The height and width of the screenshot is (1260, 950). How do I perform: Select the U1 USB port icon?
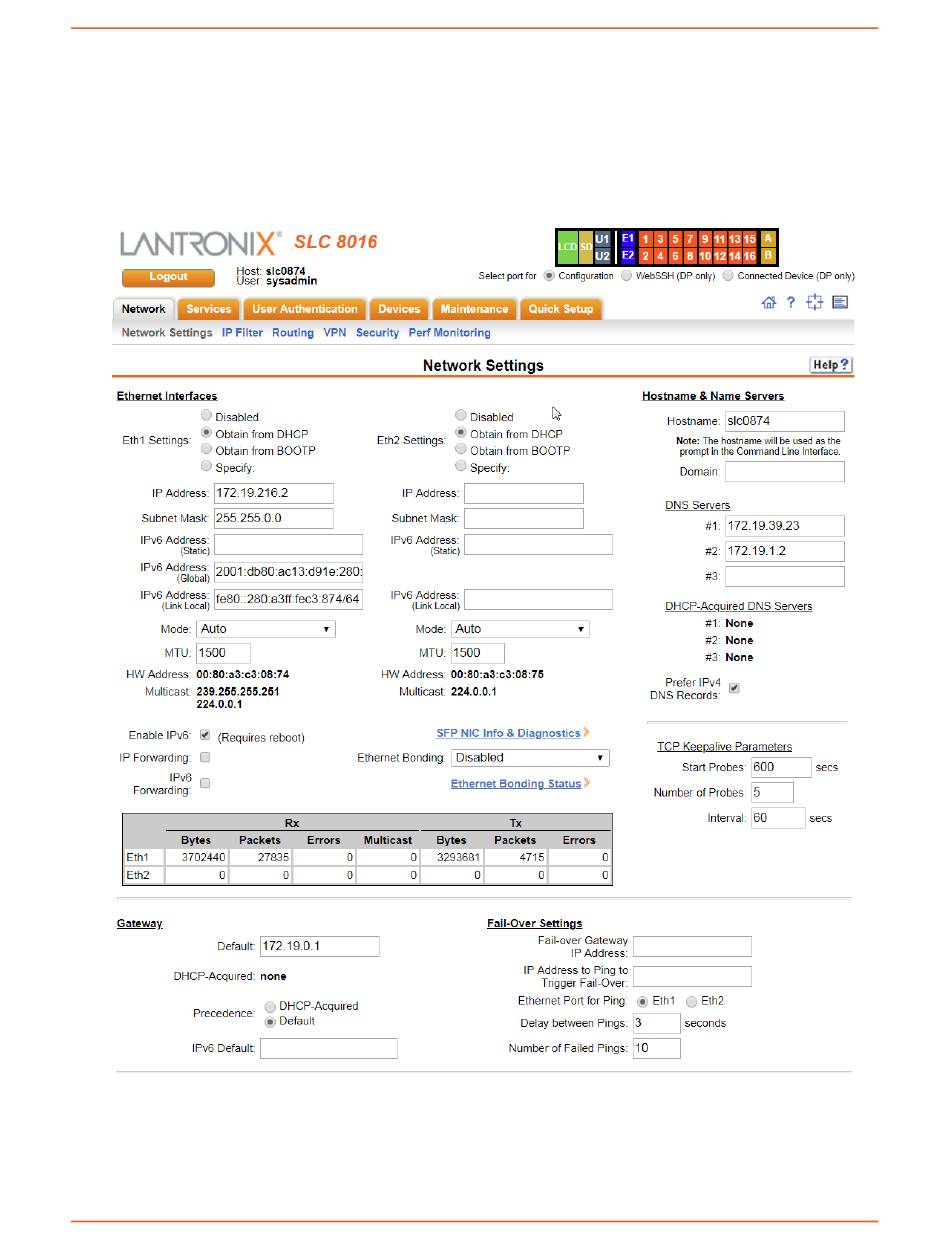[x=603, y=239]
